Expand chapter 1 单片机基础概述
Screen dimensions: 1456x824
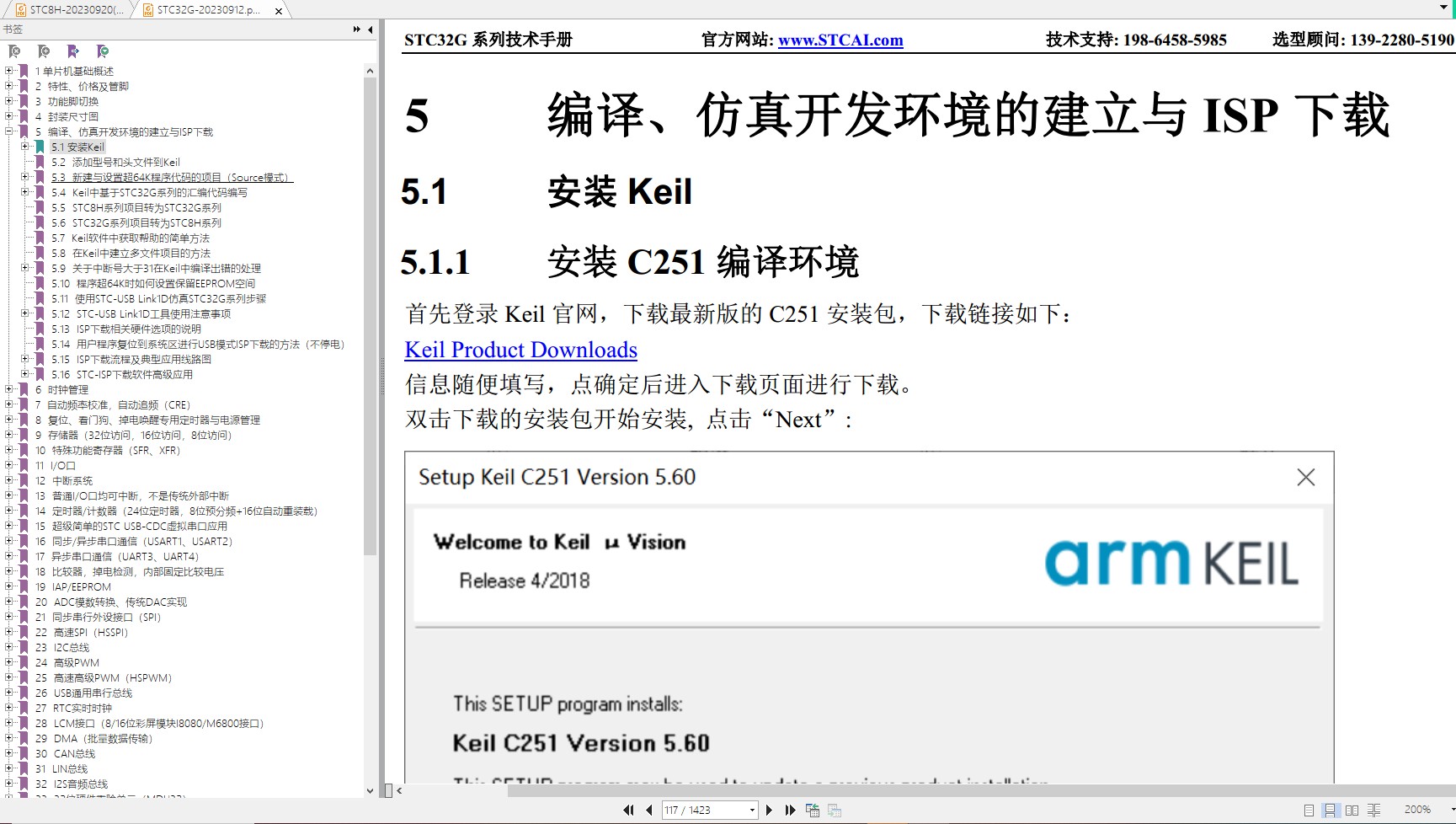click(x=9, y=71)
